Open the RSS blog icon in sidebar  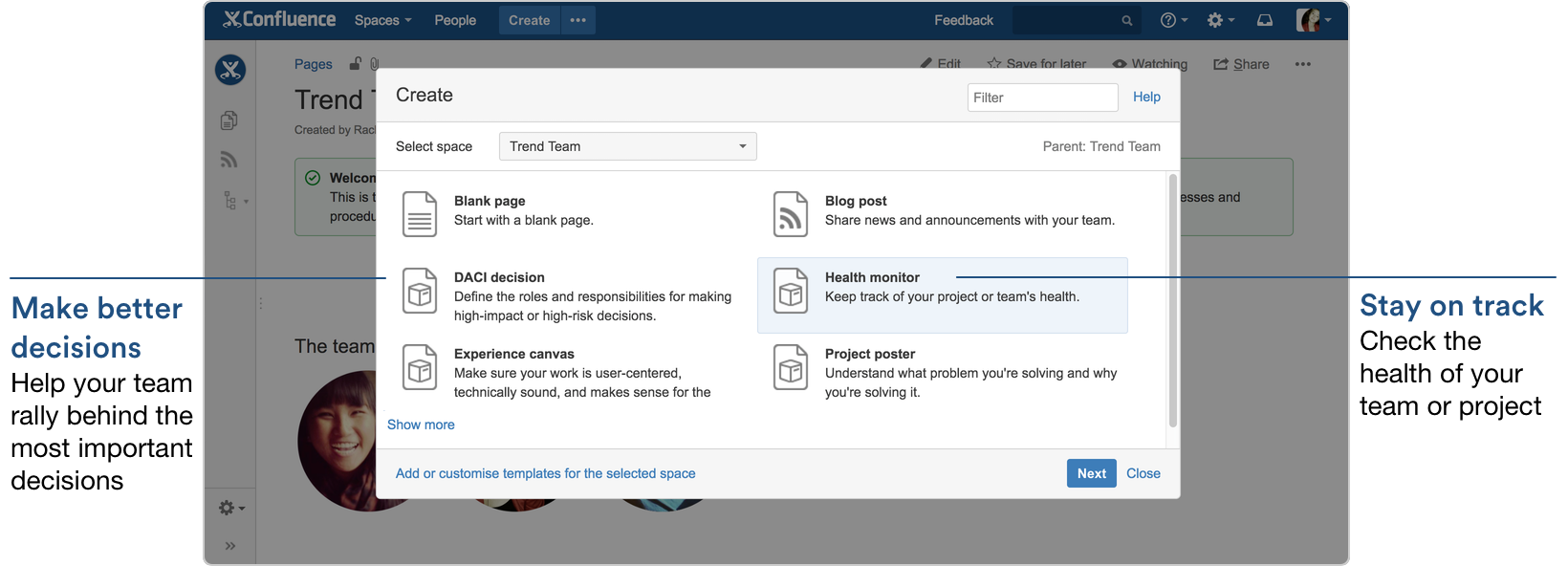229,160
